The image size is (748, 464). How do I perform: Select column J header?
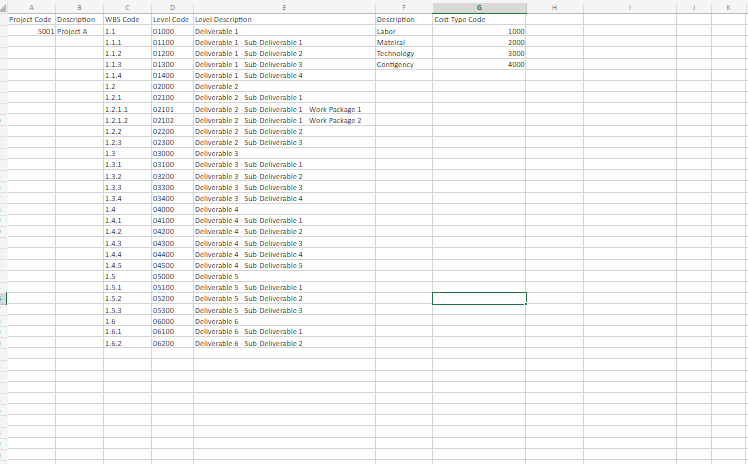click(694, 7)
